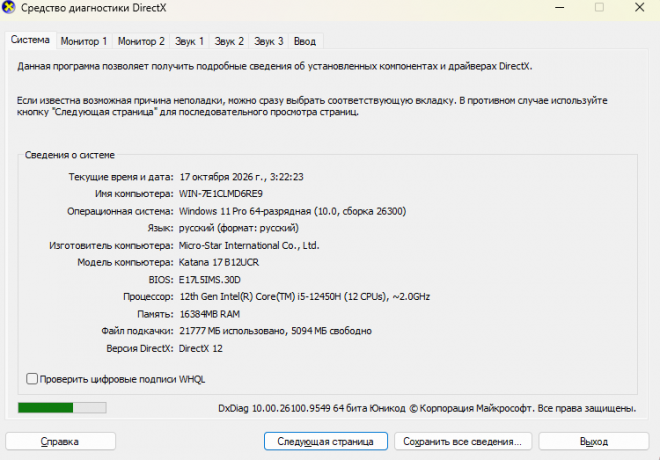
Task: Click window title Средство диагностики DirectX
Action: point(93,8)
